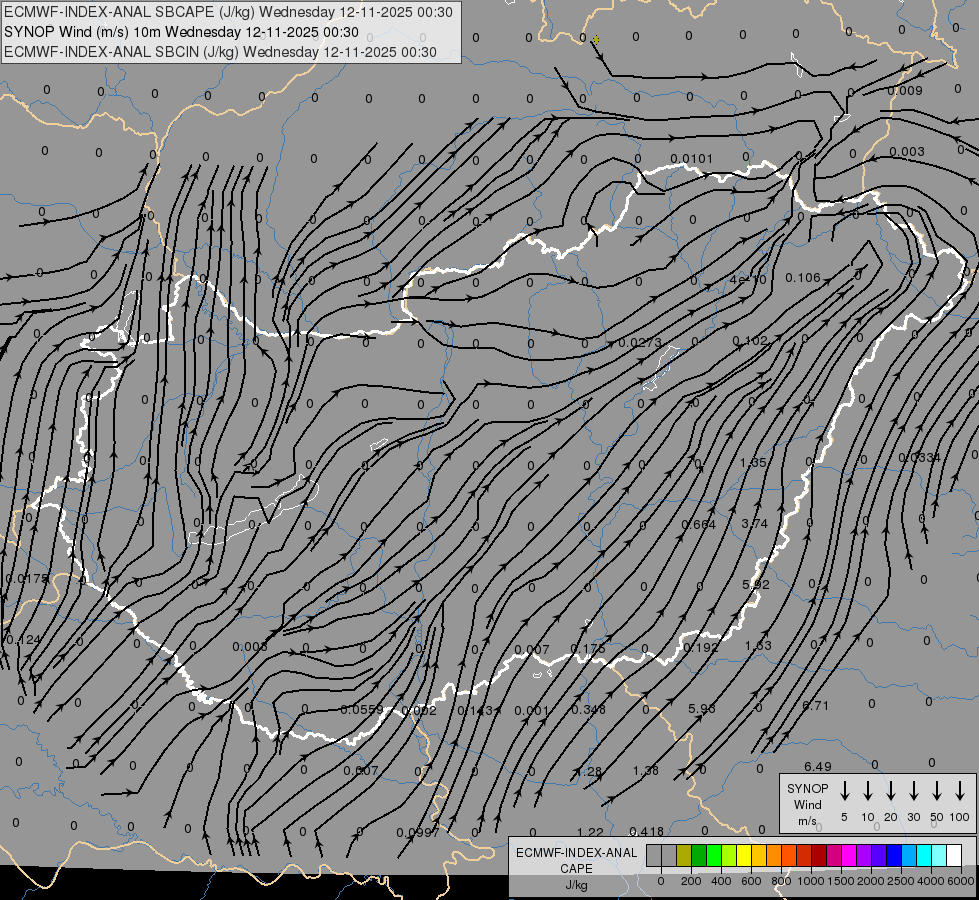Screen dimensions: 979x900
Task: Click the map value 1.28
Action: point(588,772)
